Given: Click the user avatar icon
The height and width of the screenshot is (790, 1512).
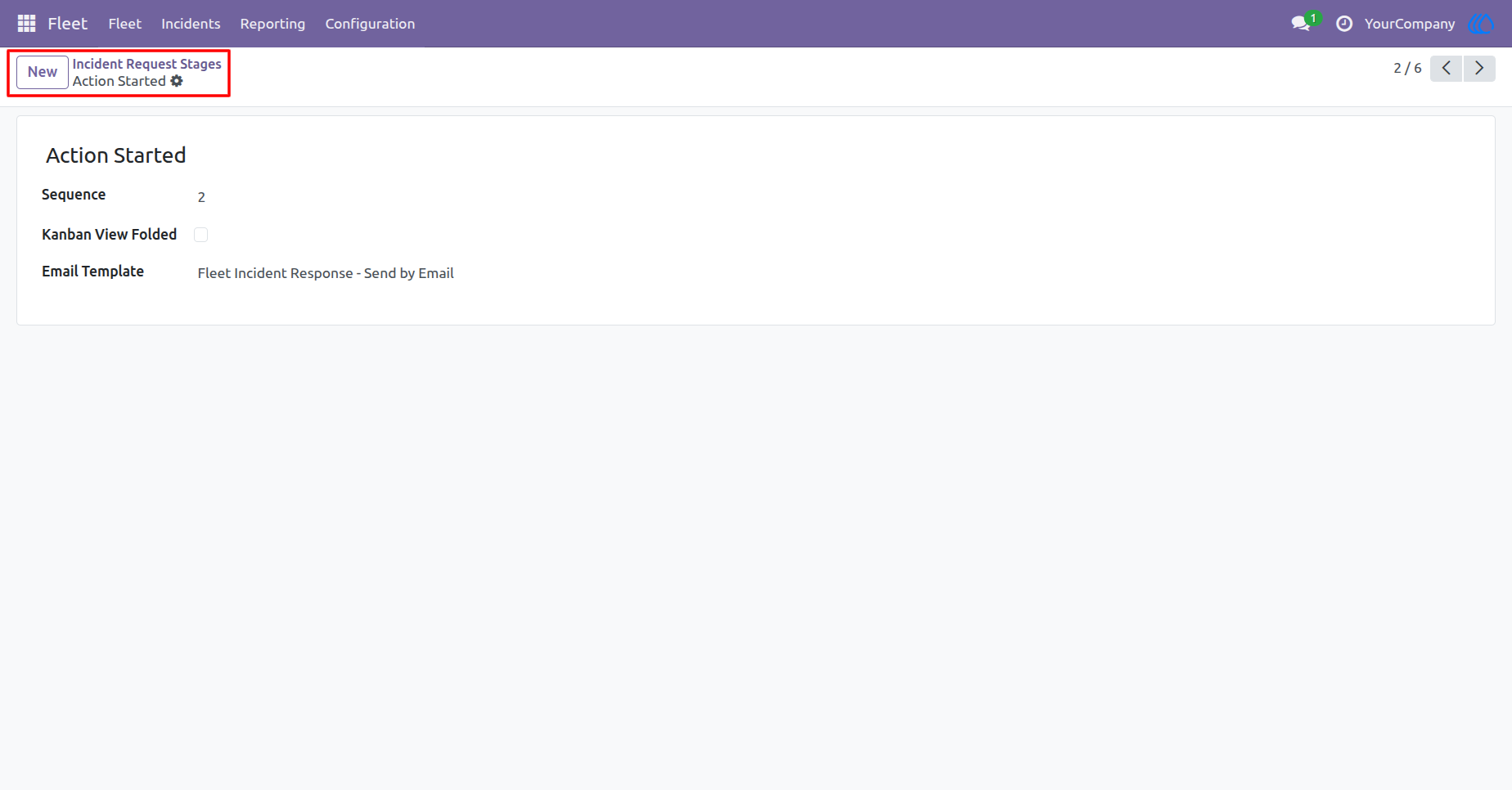Looking at the screenshot, I should [1481, 24].
